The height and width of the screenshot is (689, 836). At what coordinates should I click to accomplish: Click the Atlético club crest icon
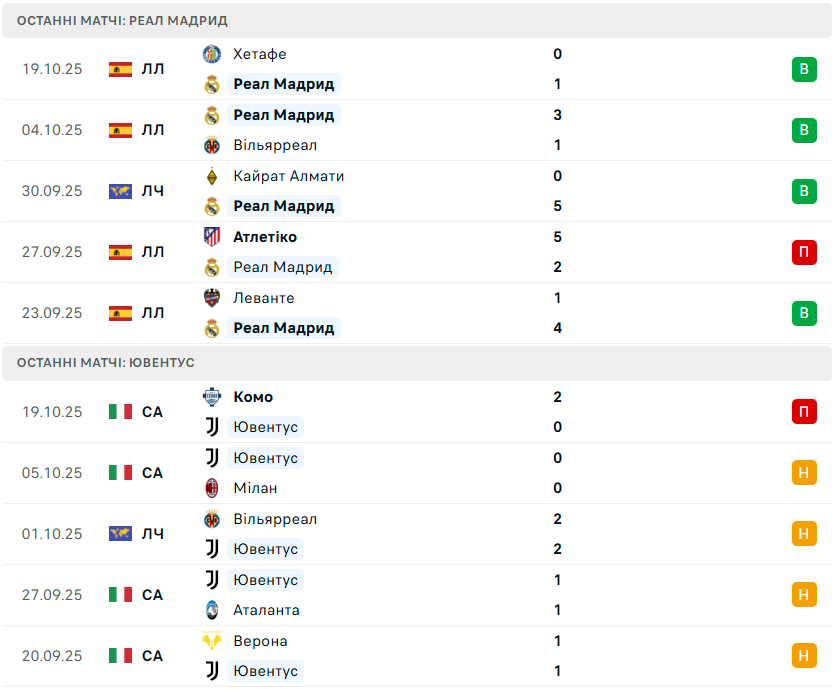pyautogui.click(x=212, y=237)
